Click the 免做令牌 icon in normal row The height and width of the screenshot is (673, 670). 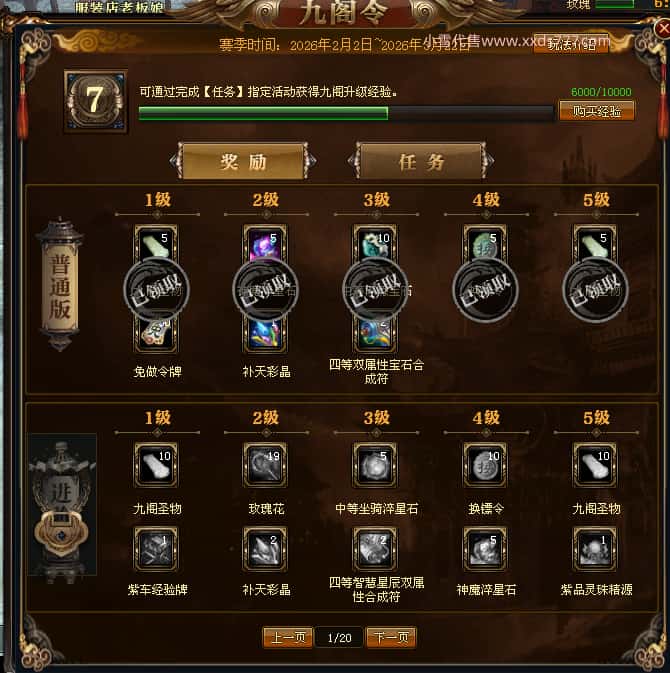(x=156, y=333)
